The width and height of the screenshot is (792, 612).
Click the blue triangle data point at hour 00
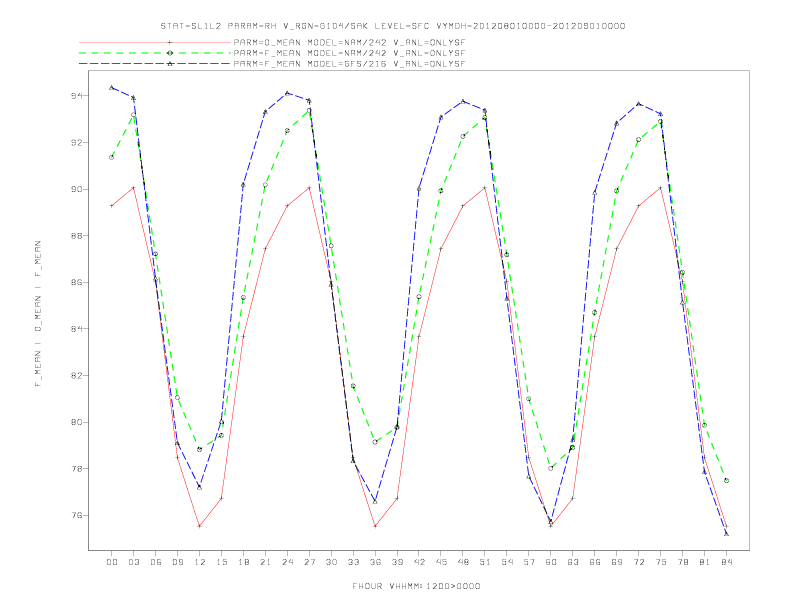pos(112,87)
